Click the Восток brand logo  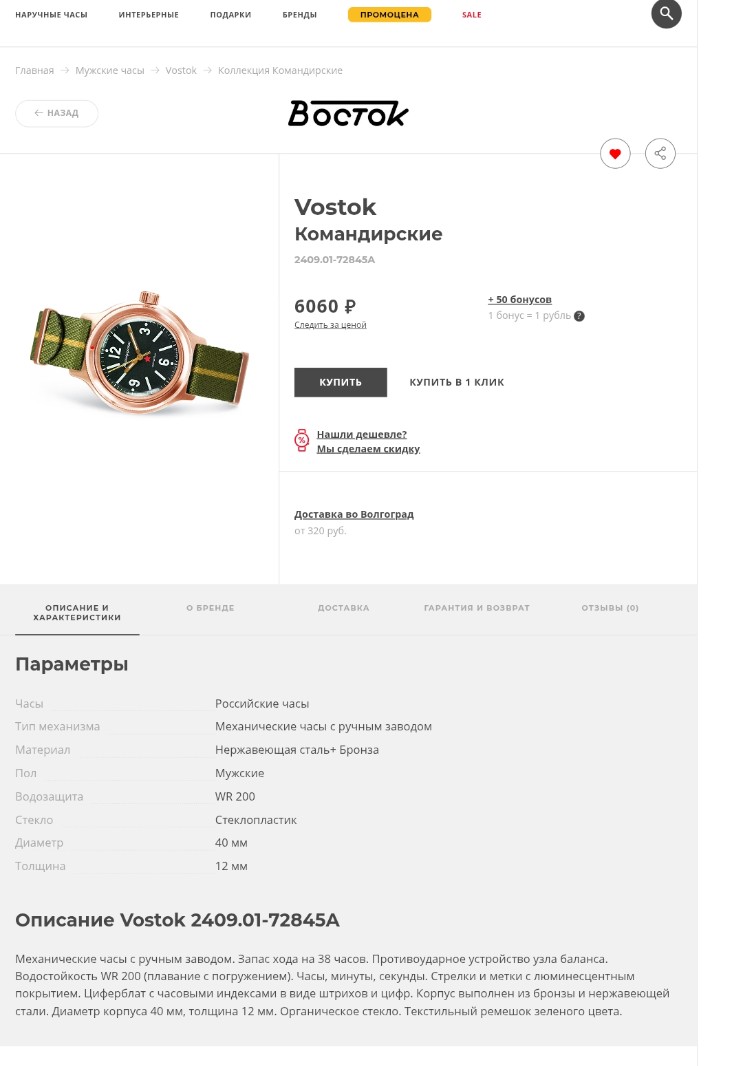click(x=348, y=114)
